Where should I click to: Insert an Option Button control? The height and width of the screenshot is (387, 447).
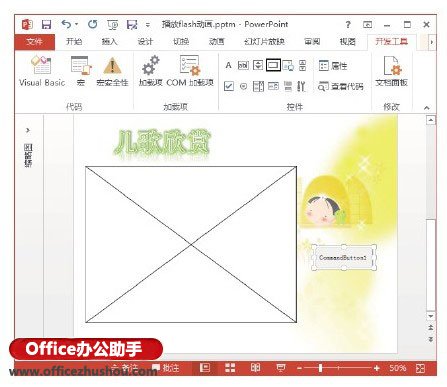(x=243, y=86)
